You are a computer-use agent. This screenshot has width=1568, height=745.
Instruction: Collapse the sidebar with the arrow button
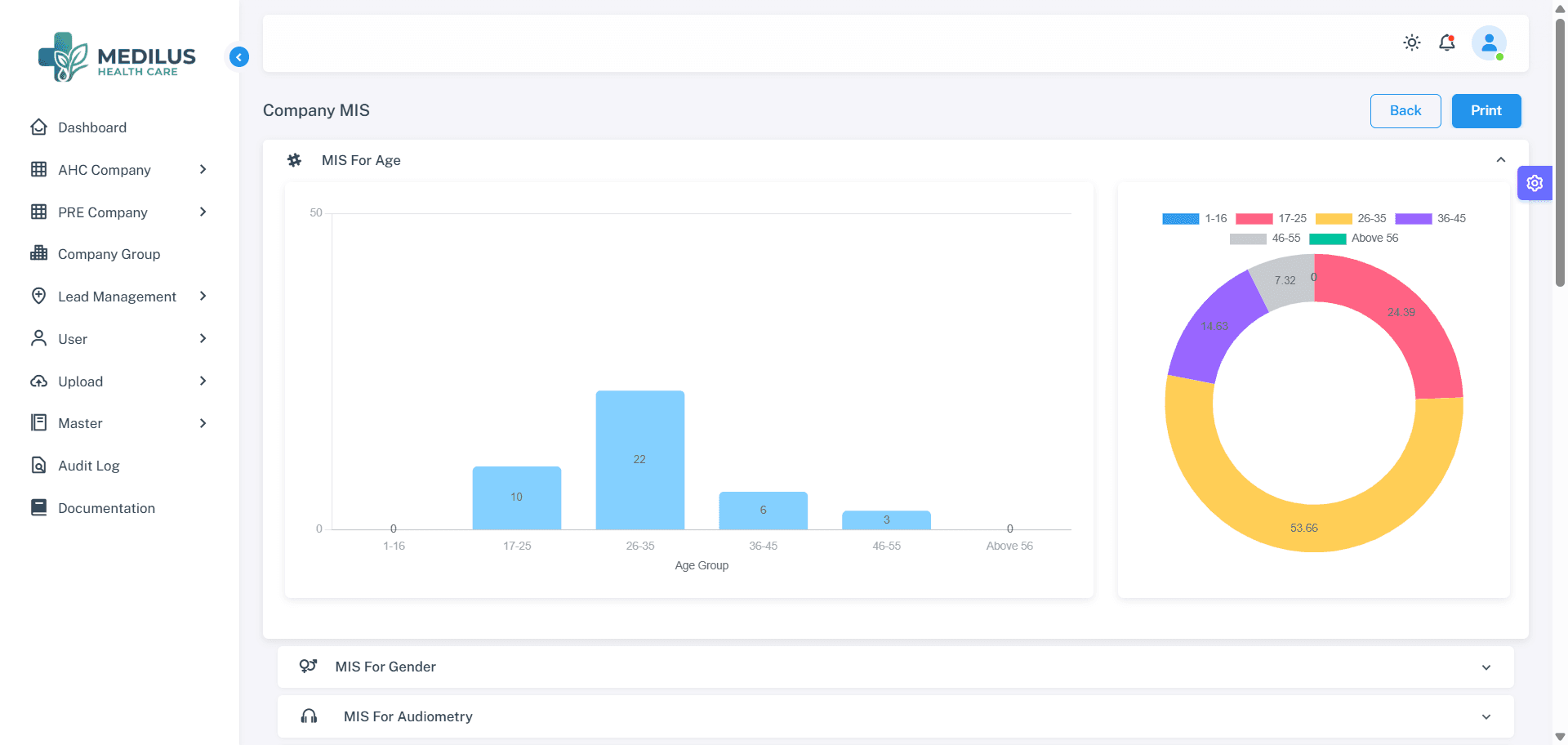pos(239,56)
